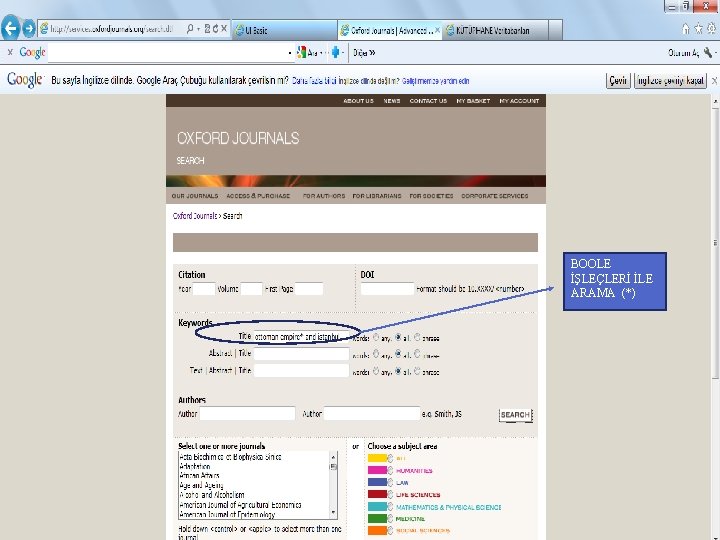Screen dimensions: 720x540
Task: Close the Oxford Journals Advanced tab
Action: tap(437, 30)
